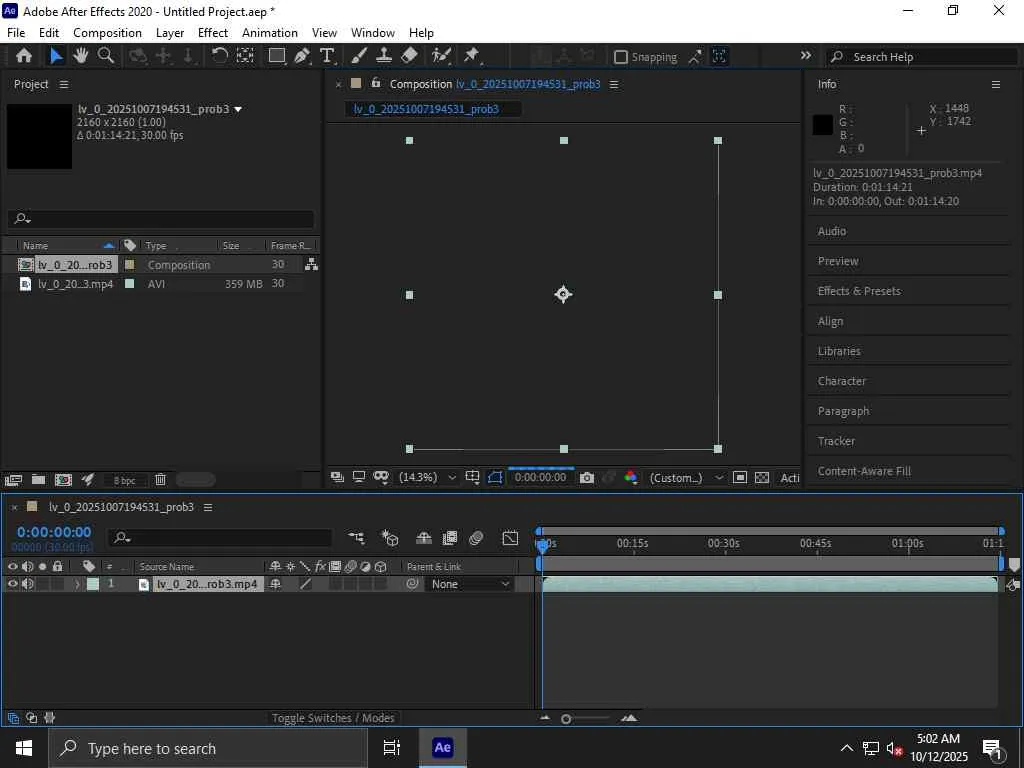Toggle Draft 3D switch in timeline

pos(390,538)
